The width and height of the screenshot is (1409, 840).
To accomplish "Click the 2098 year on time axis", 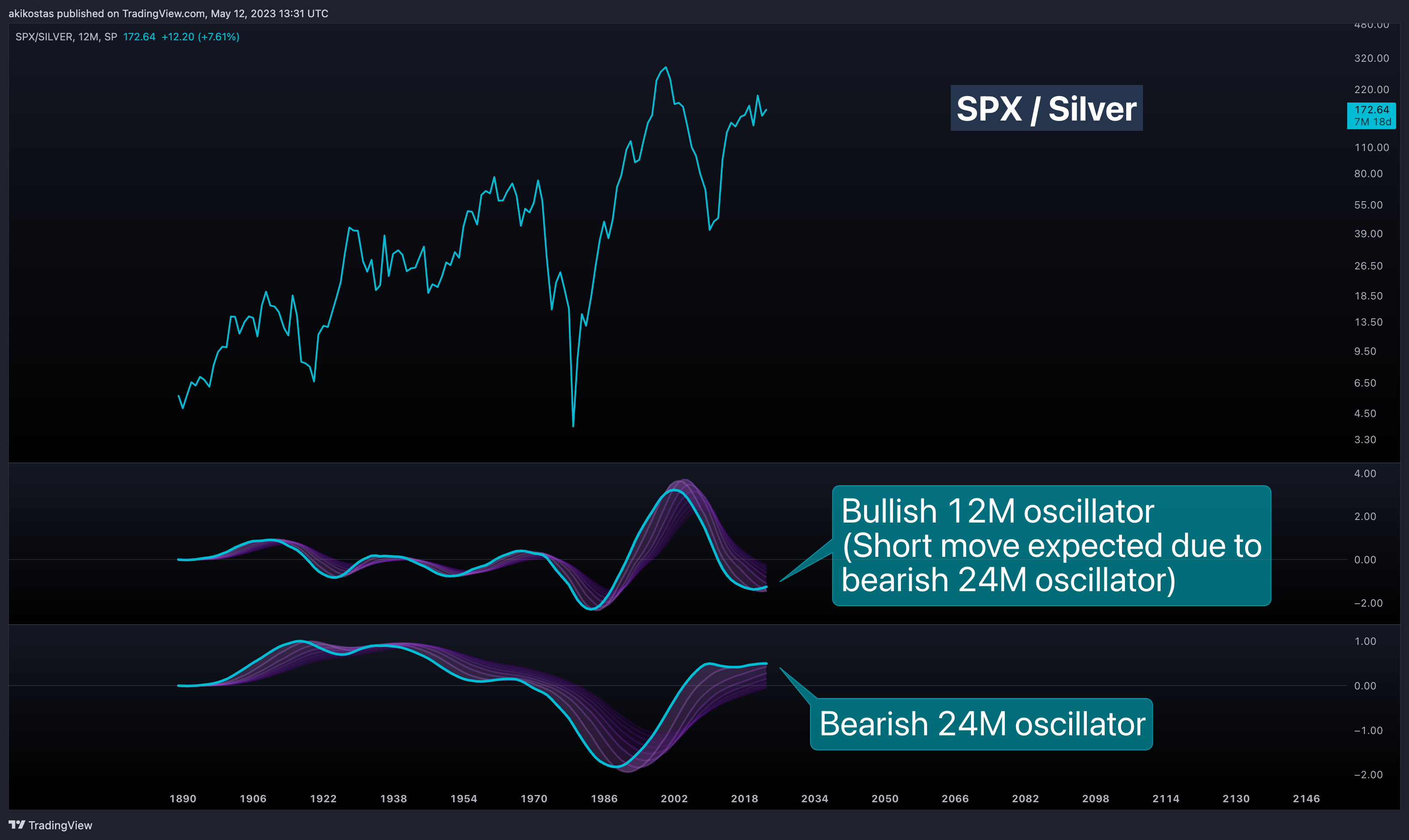I will [1095, 799].
